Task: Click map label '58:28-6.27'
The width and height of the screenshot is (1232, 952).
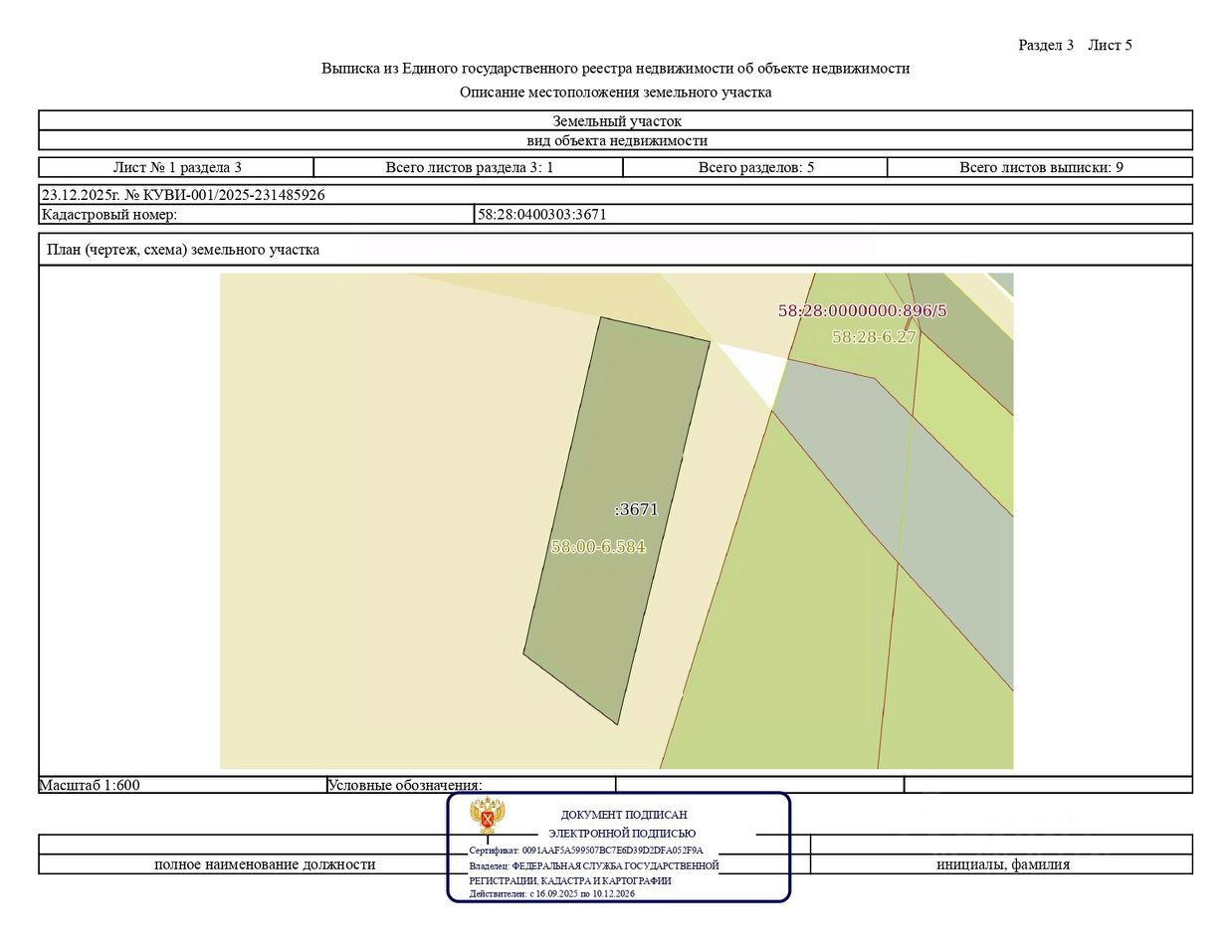Action: (874, 336)
